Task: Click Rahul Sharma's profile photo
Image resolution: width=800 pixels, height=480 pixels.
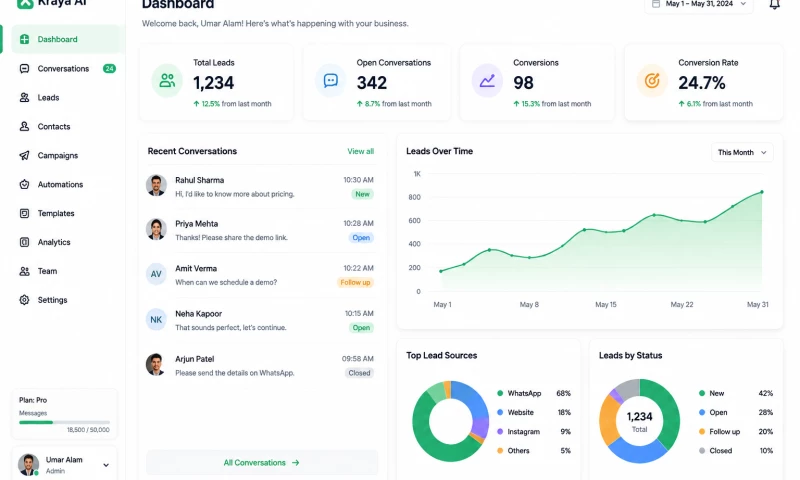Action: pyautogui.click(x=156, y=186)
